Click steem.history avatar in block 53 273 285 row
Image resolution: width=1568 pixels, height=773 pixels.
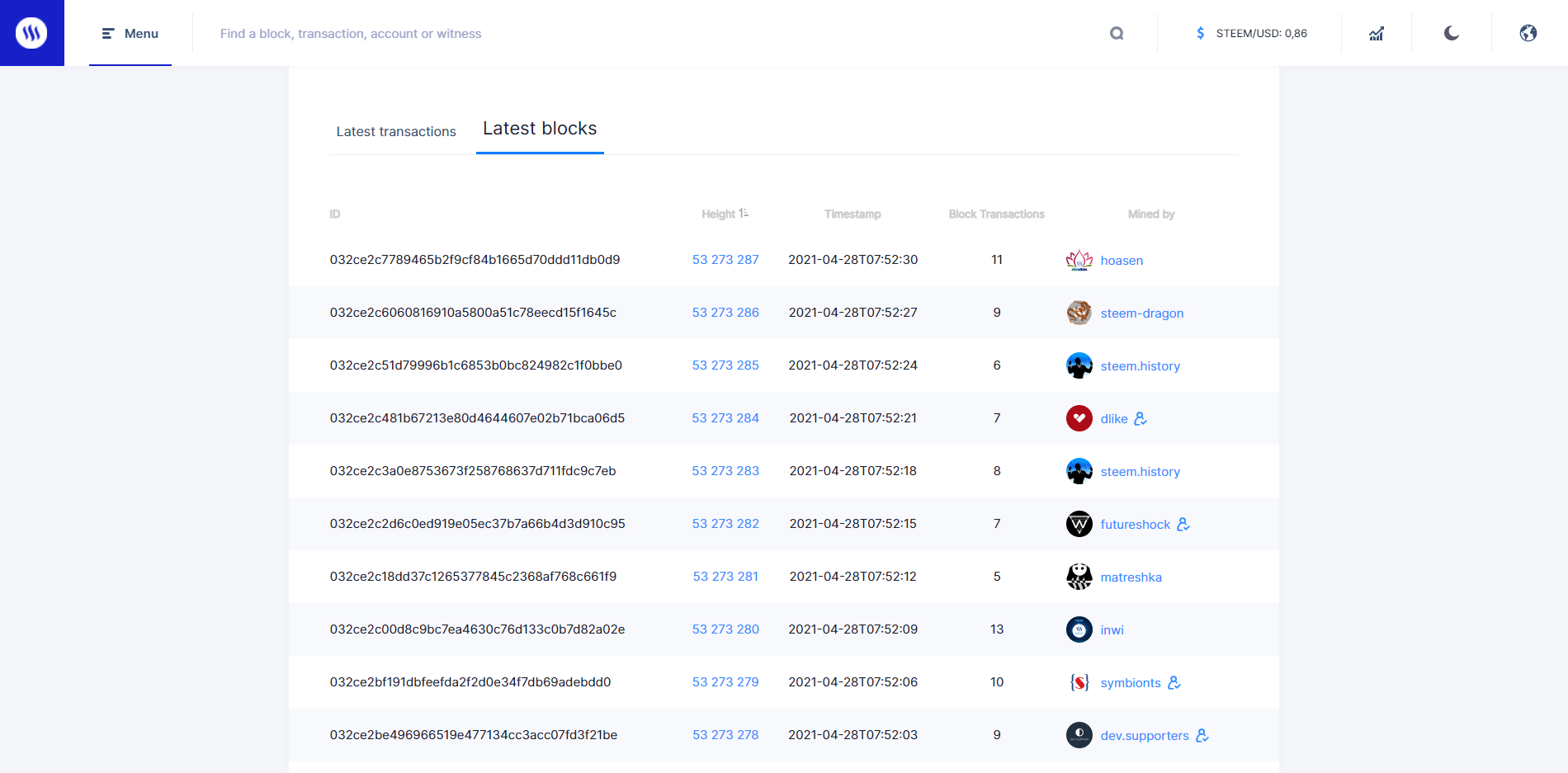pos(1079,365)
